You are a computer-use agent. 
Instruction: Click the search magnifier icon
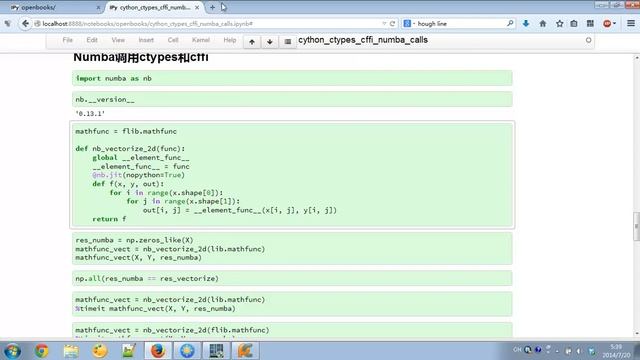(x=510, y=24)
